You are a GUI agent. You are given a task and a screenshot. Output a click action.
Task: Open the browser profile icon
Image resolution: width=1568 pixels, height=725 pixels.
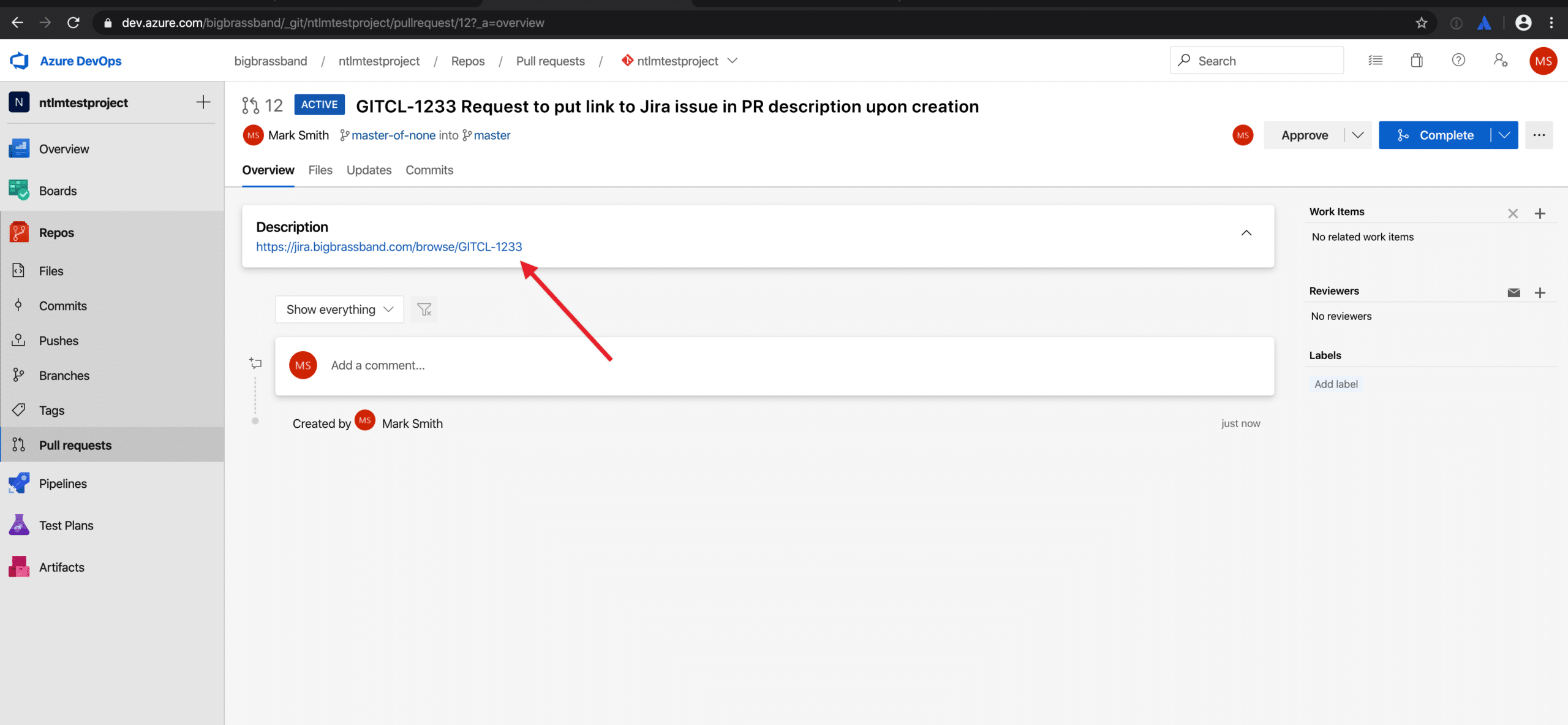[1523, 23]
